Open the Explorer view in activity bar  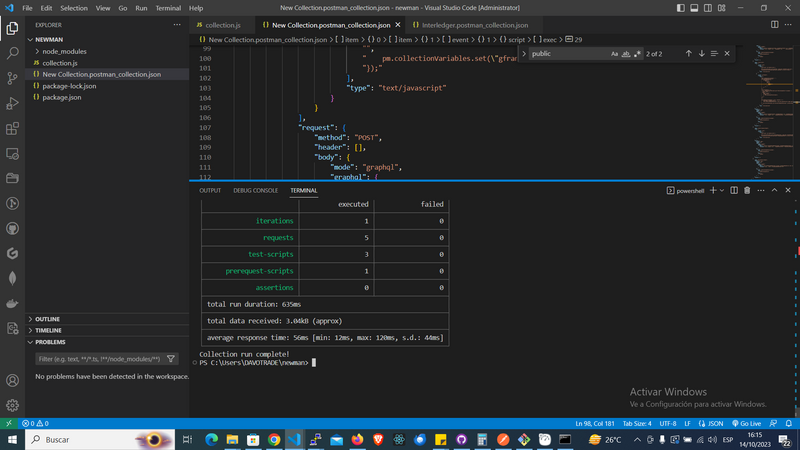coord(12,28)
